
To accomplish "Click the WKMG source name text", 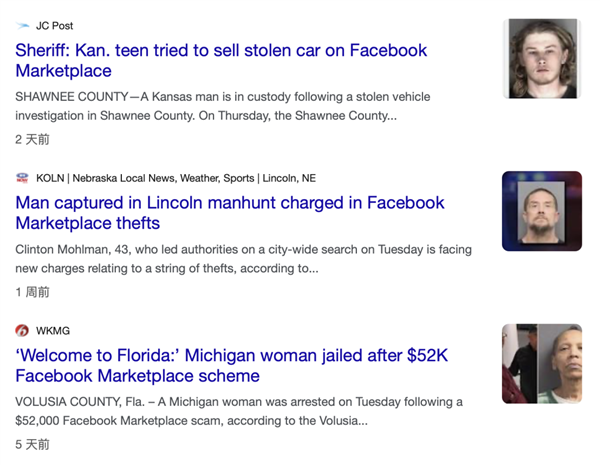I will coord(53,331).
